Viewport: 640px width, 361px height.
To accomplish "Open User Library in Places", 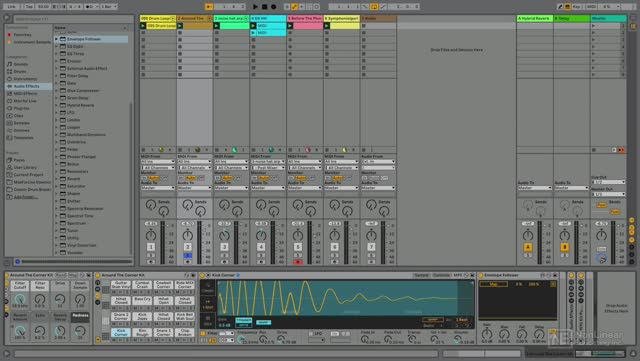I will (24, 167).
